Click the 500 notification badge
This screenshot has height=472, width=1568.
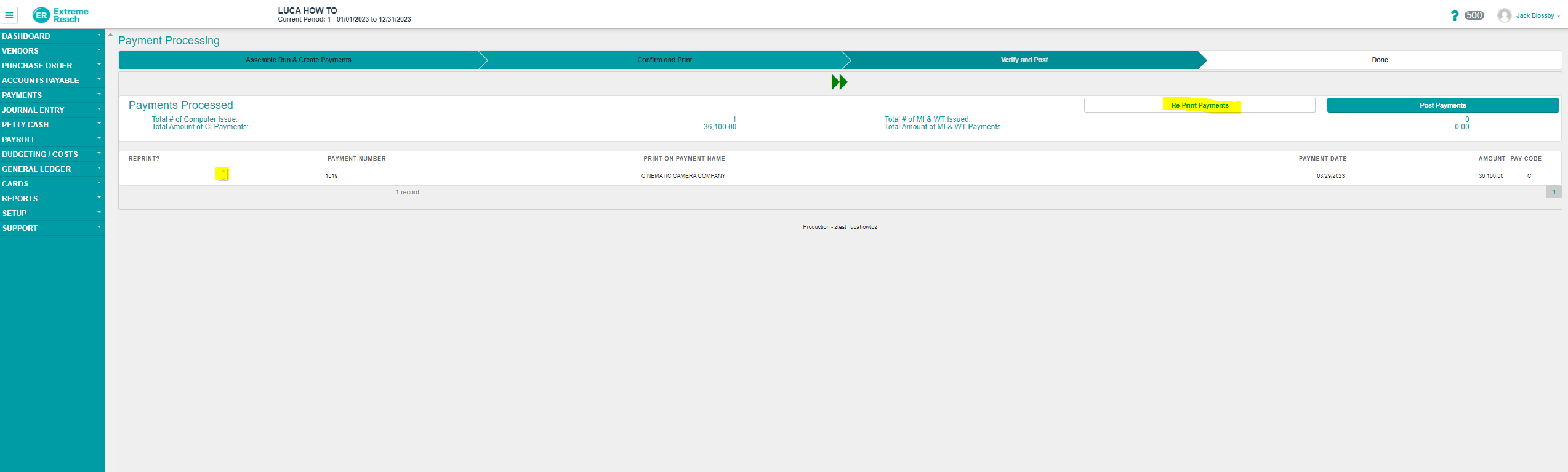(x=1474, y=16)
